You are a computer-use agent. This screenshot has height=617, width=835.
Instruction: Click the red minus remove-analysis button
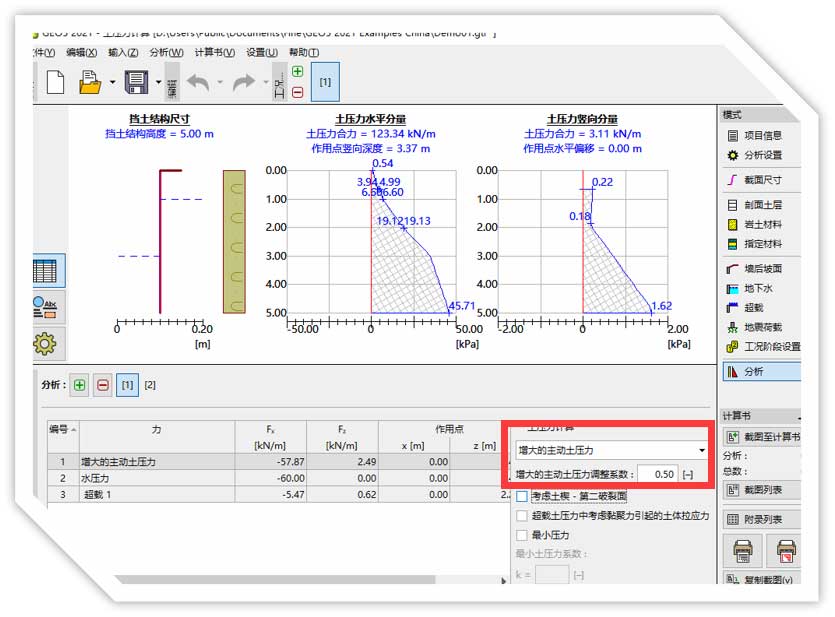[103, 385]
